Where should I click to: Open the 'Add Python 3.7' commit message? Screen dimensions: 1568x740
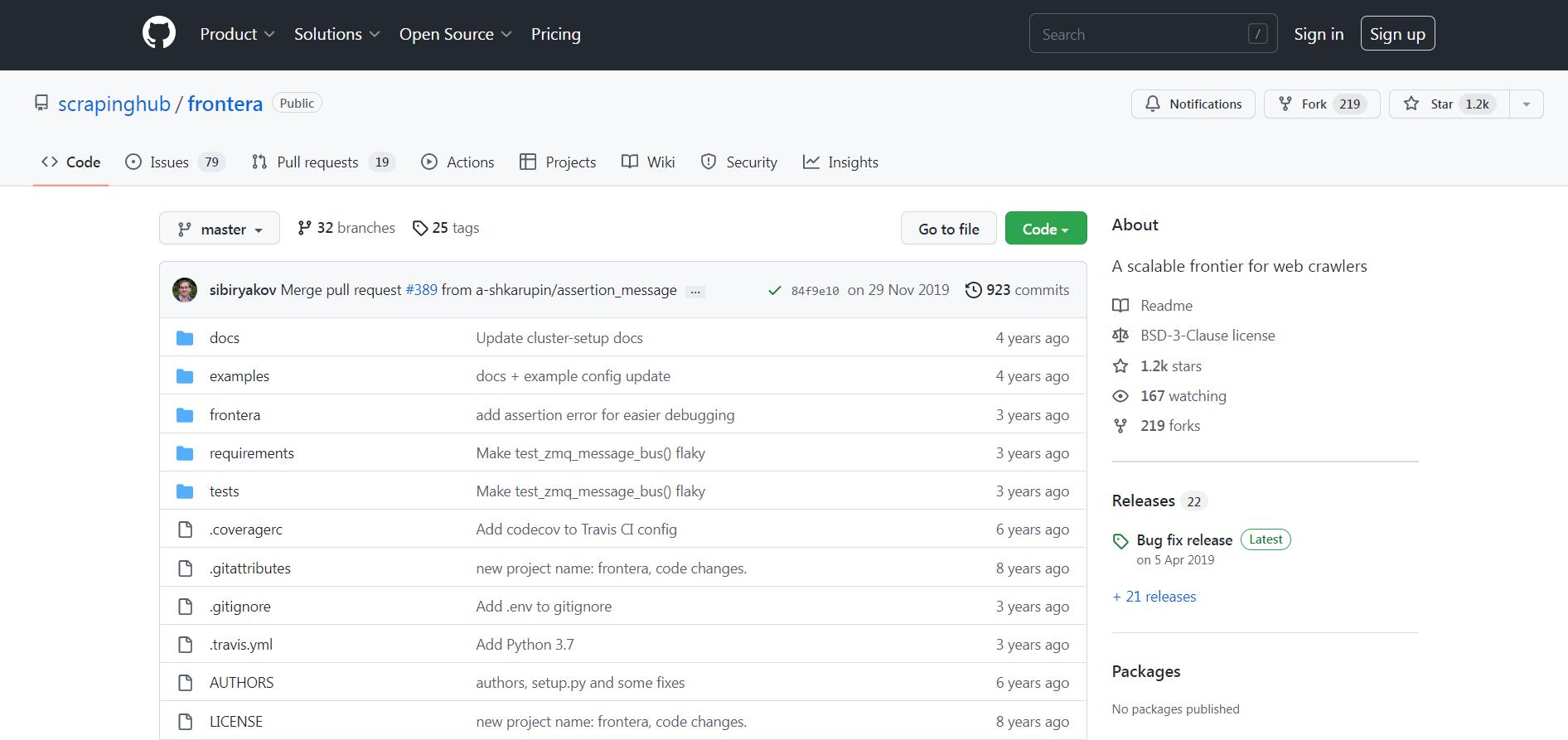coord(525,645)
